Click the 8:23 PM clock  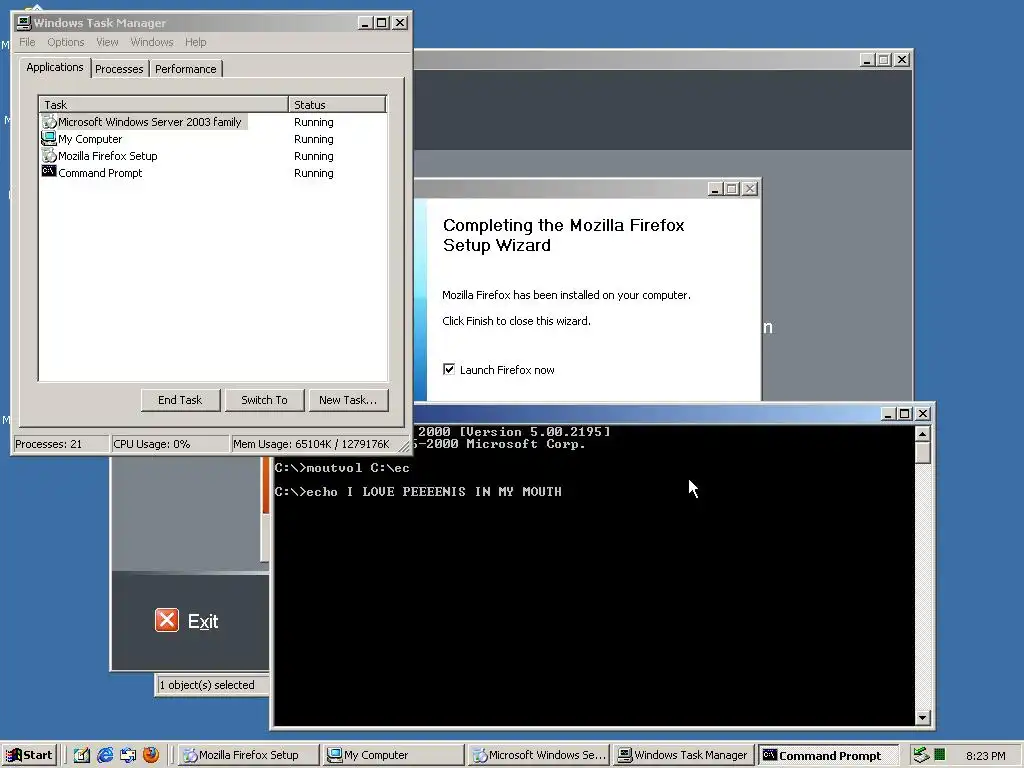[985, 756]
